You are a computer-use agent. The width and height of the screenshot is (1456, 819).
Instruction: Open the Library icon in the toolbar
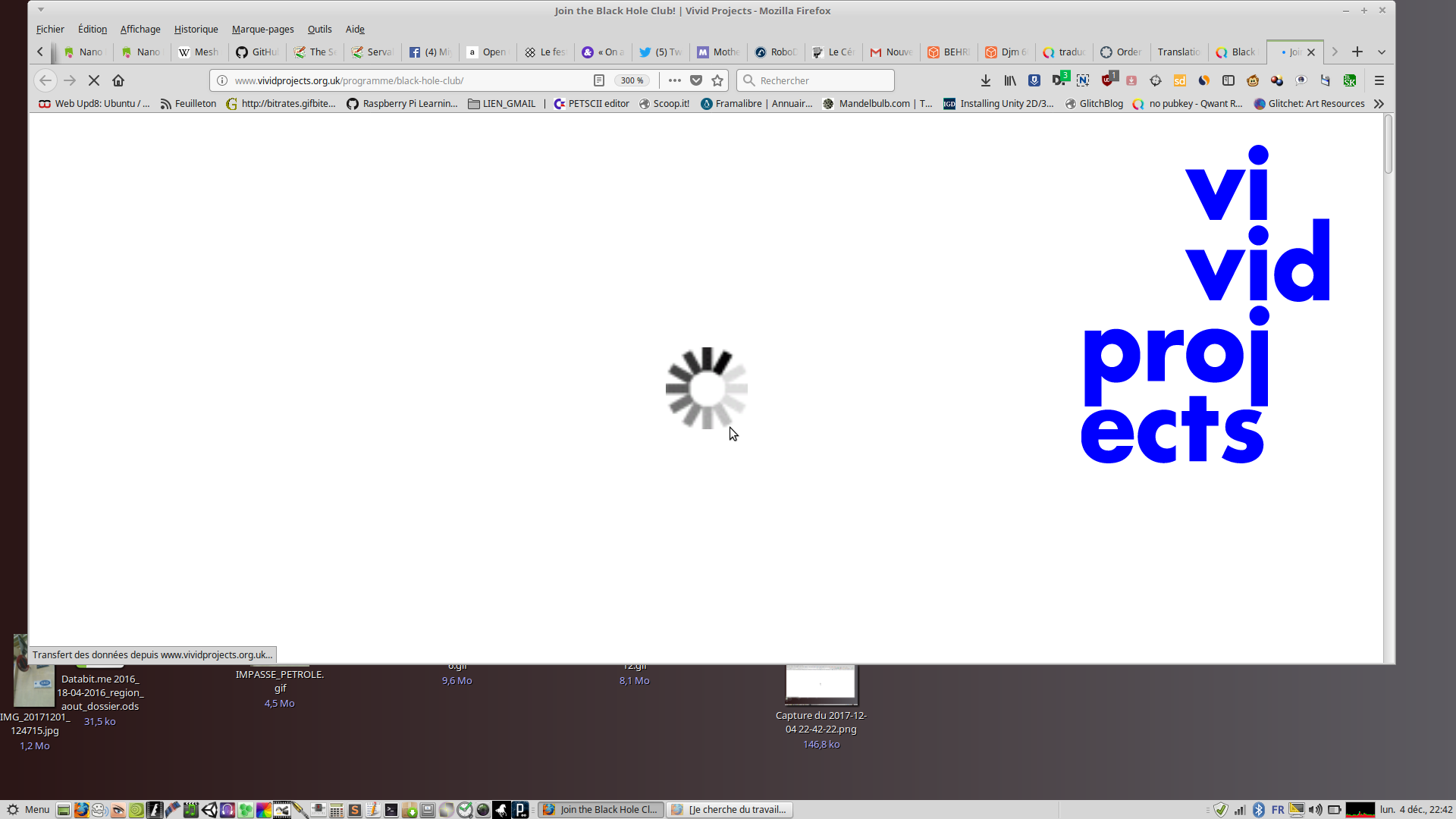click(1010, 80)
